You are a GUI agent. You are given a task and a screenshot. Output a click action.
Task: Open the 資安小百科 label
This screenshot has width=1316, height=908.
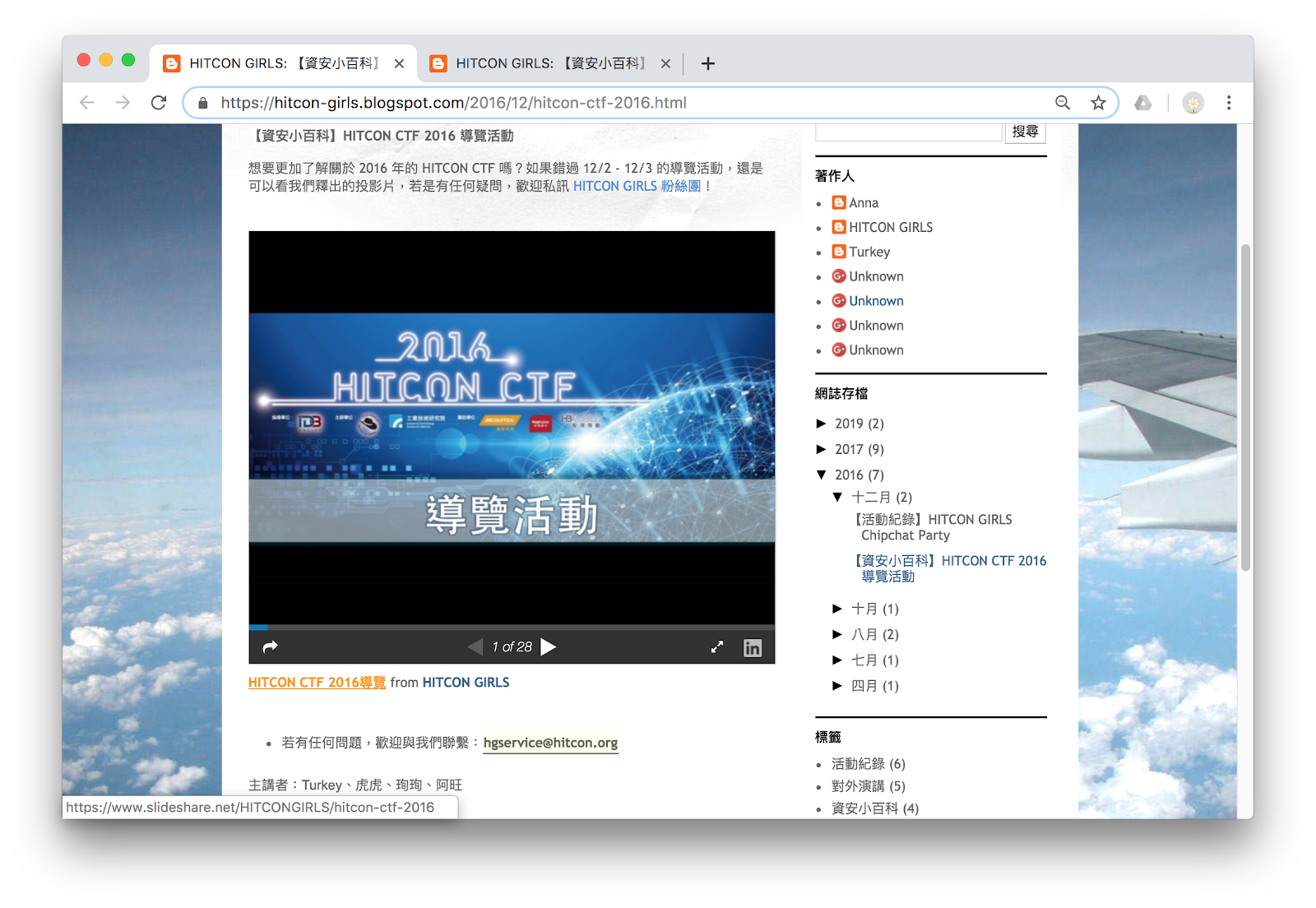[x=864, y=808]
